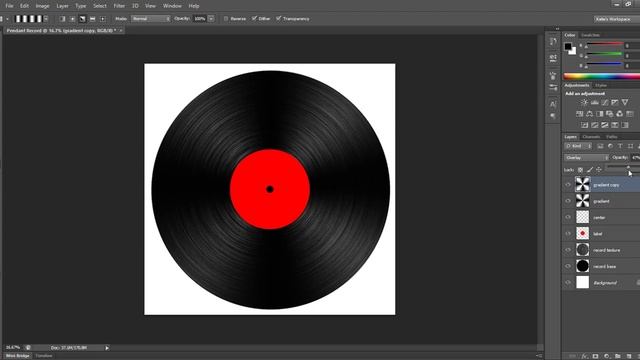The image size is (640, 360).
Task: Select the diamond gradient type icon
Action: coord(102,19)
